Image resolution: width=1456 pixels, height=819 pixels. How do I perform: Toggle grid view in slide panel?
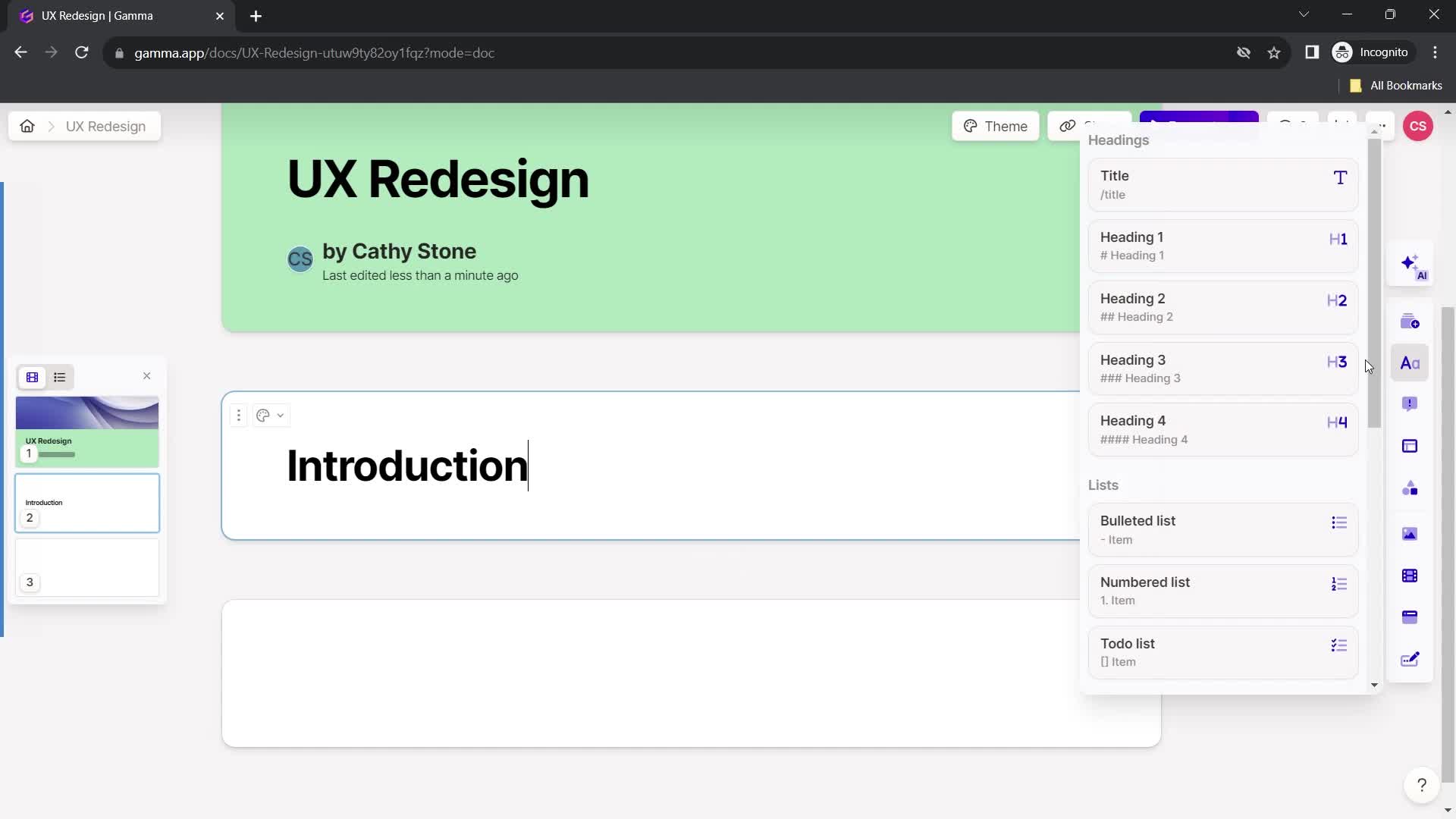coord(31,377)
